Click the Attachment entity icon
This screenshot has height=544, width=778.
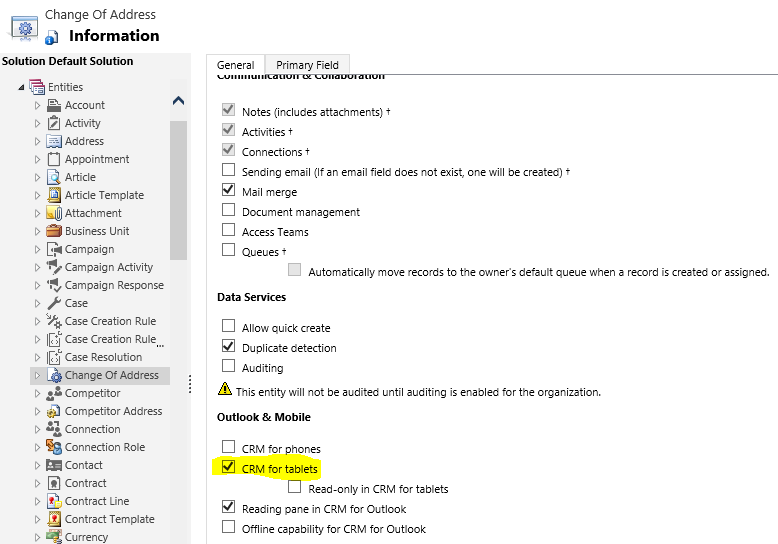(x=54, y=213)
